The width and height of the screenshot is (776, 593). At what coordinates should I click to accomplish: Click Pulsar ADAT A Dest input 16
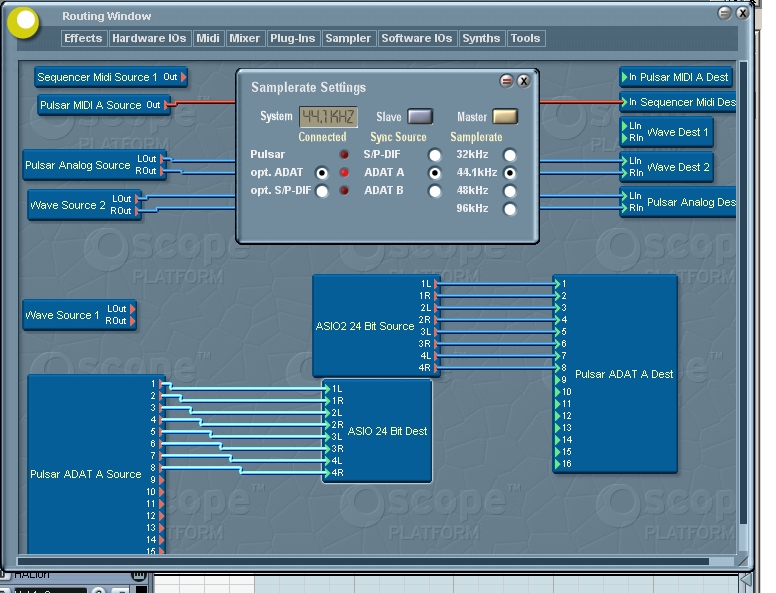(x=557, y=464)
